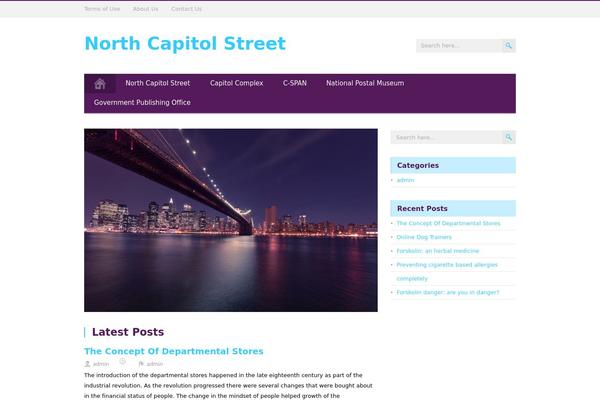The image size is (600, 400).
Task: Select C-SPAN menu item
Action: 295,83
